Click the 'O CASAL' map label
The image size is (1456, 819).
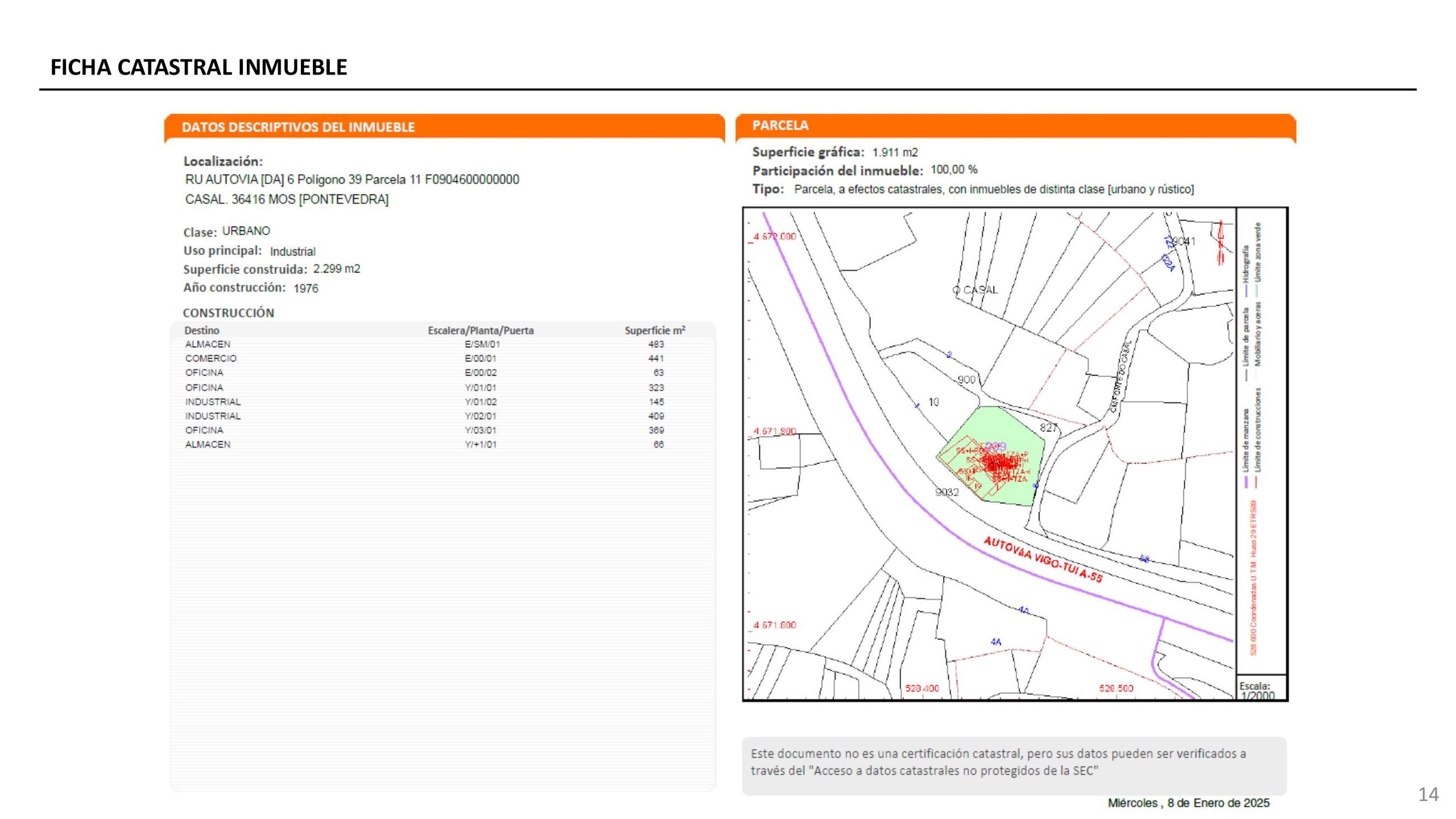point(975,290)
